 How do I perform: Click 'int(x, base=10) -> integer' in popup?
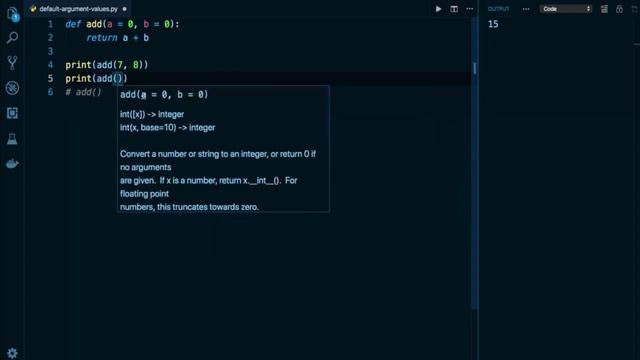(167, 128)
